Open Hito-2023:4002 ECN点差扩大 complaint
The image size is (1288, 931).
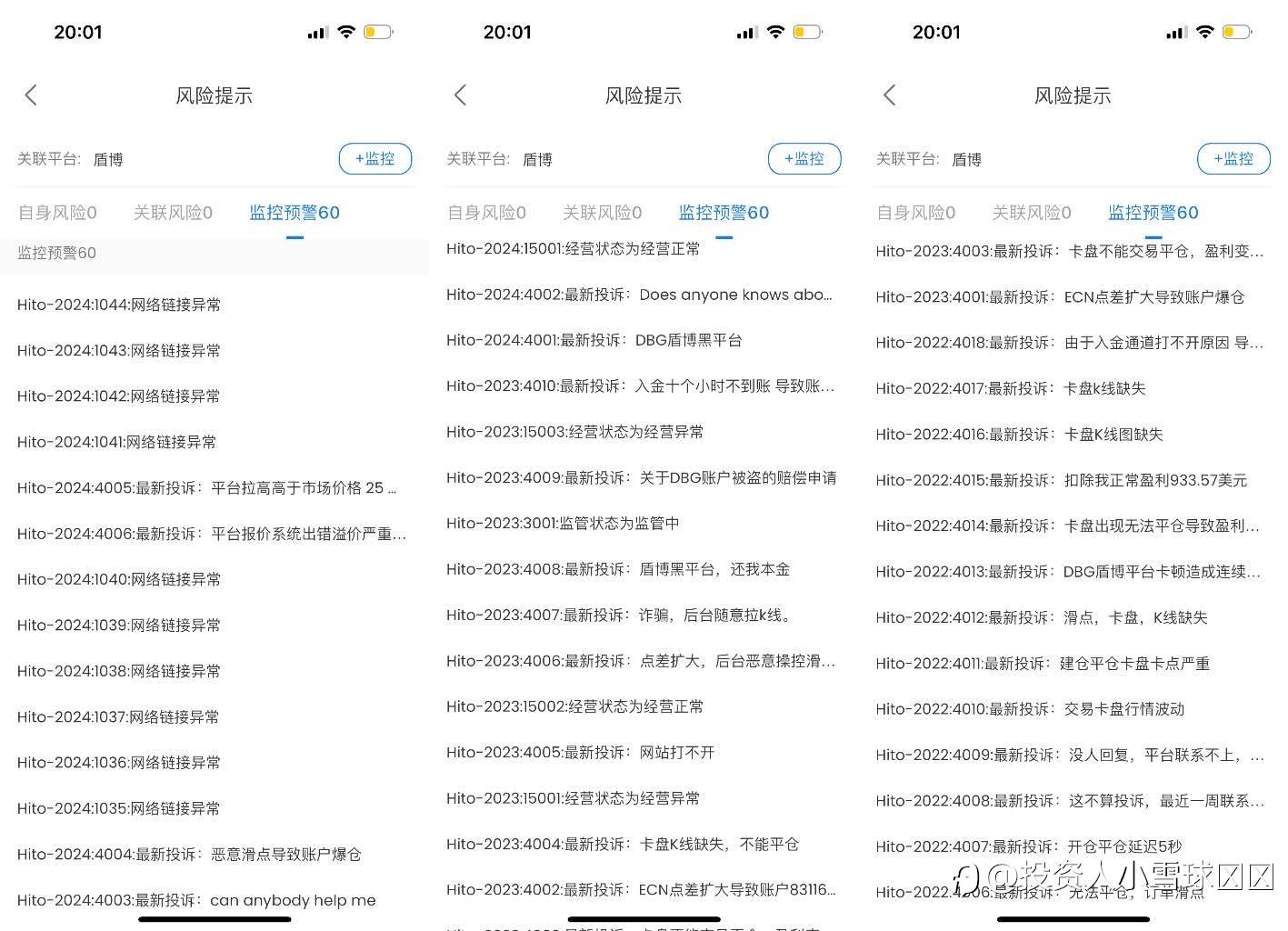[641, 889]
